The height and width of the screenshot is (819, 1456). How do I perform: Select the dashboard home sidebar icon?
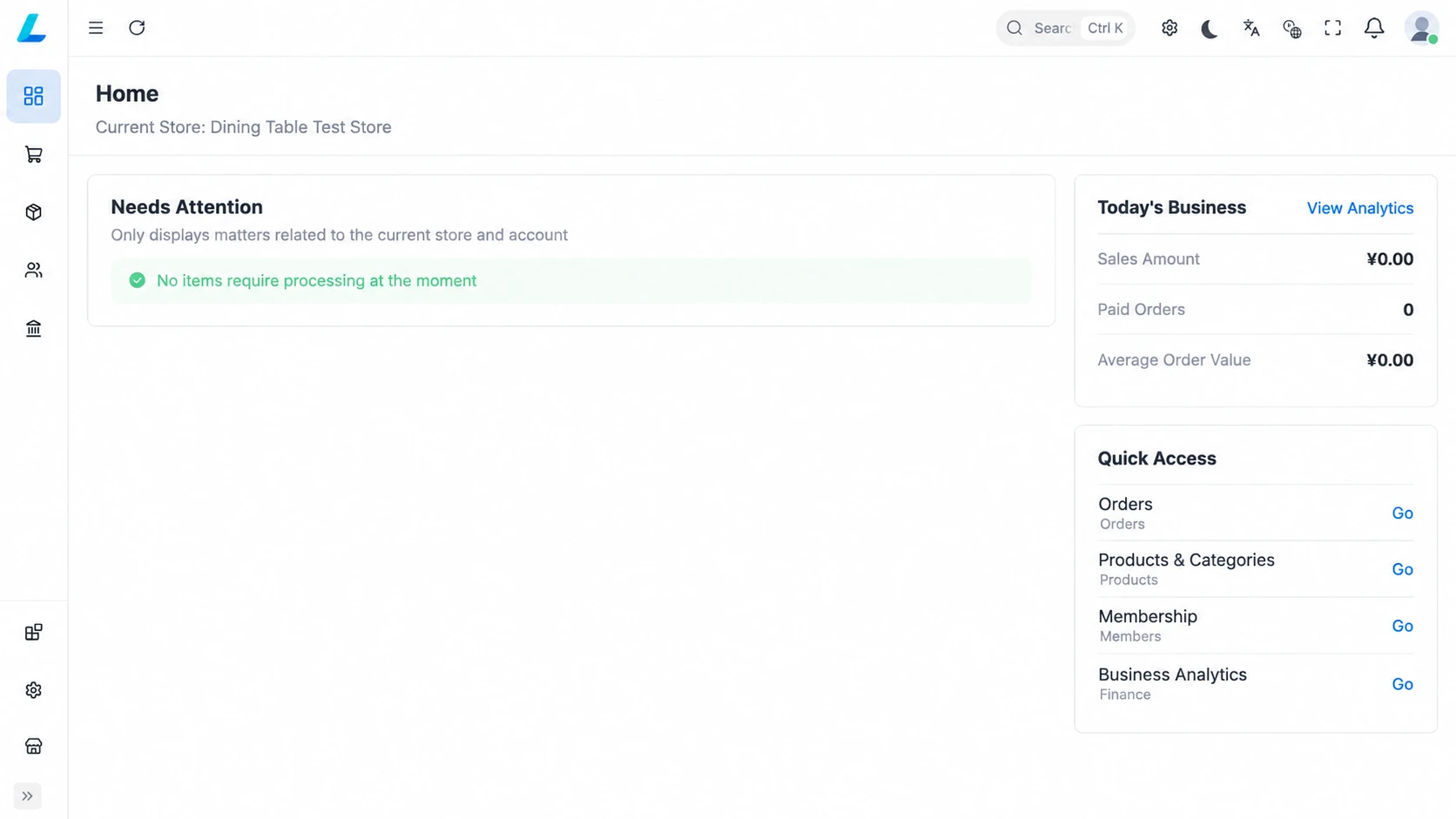pos(33,96)
